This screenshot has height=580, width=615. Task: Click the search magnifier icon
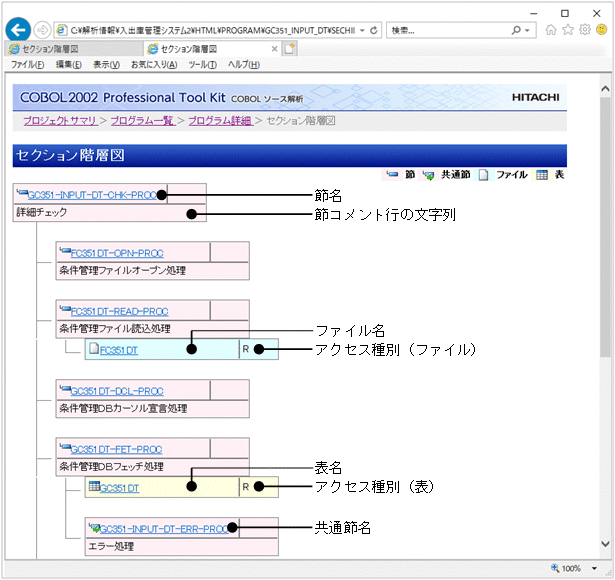[516, 30]
